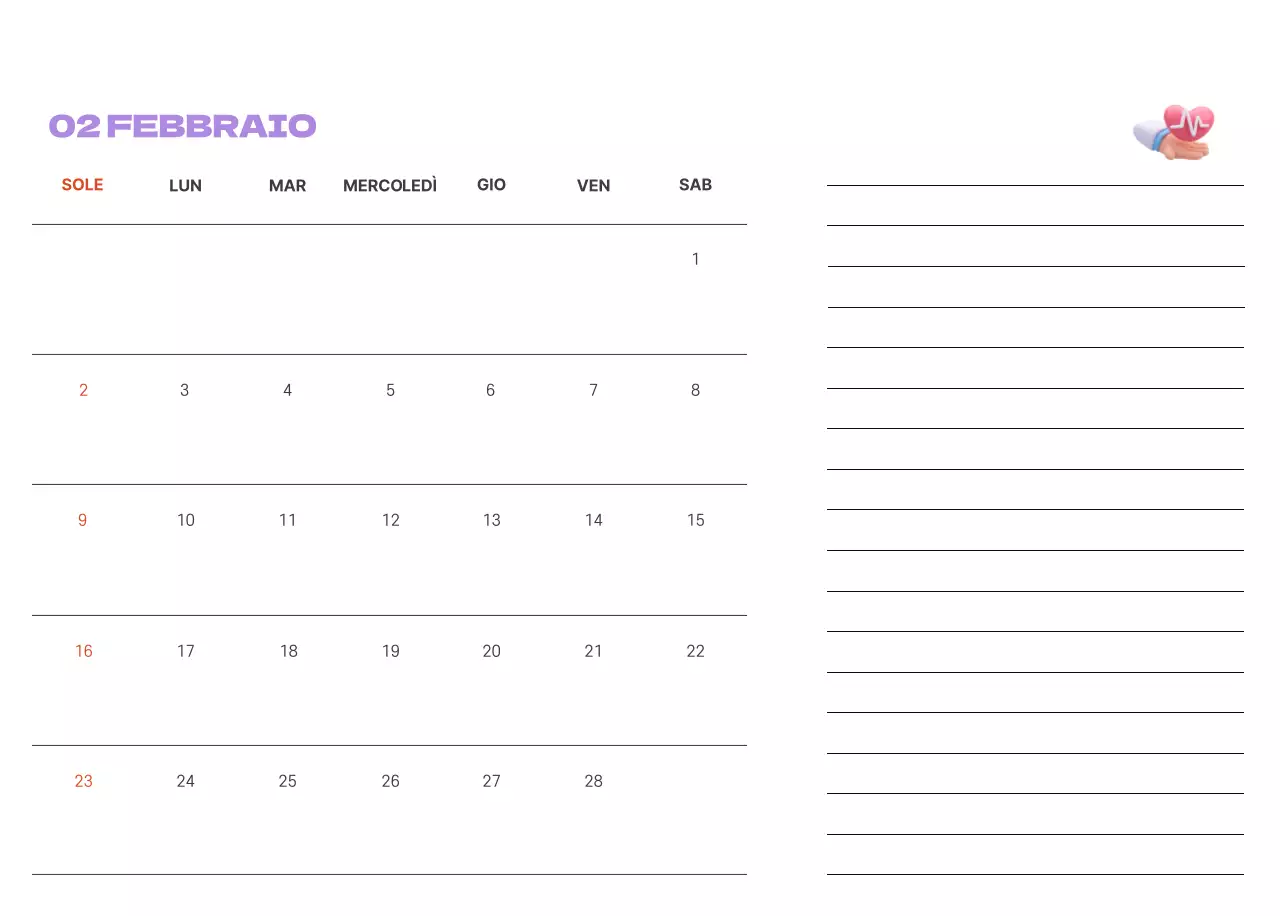Click the SAB column header
Screen dimensions: 1280x916
pos(695,185)
